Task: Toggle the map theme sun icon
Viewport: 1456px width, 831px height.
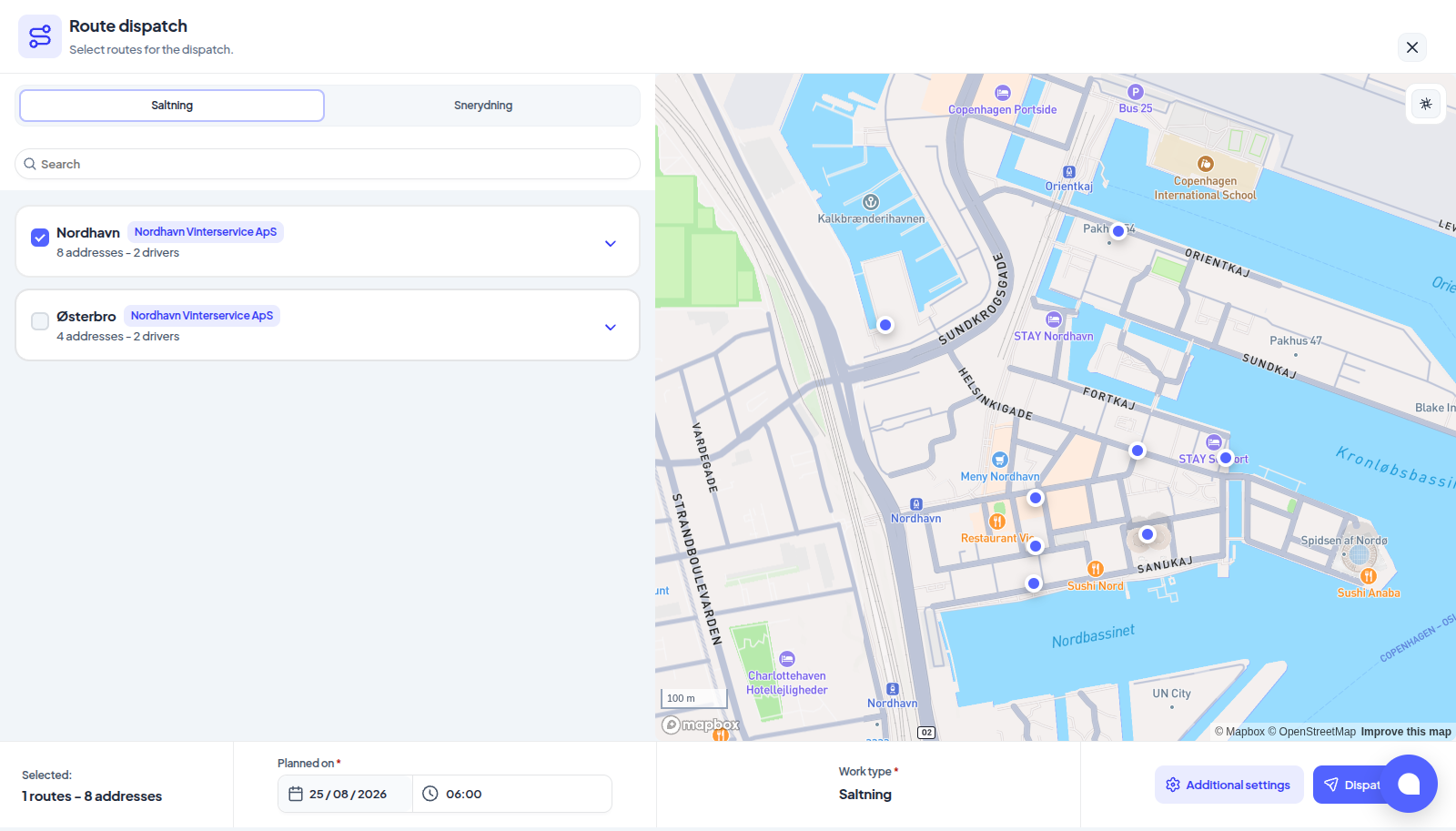Action: tap(1426, 104)
